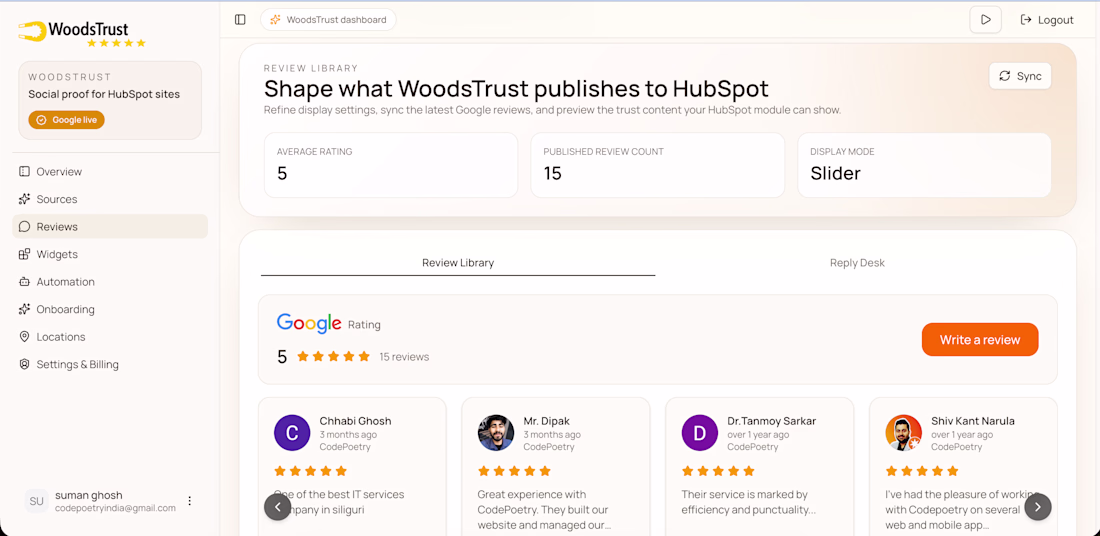The height and width of the screenshot is (536, 1100).
Task: Open Settings & Billing in the sidebar
Action: tap(110, 364)
